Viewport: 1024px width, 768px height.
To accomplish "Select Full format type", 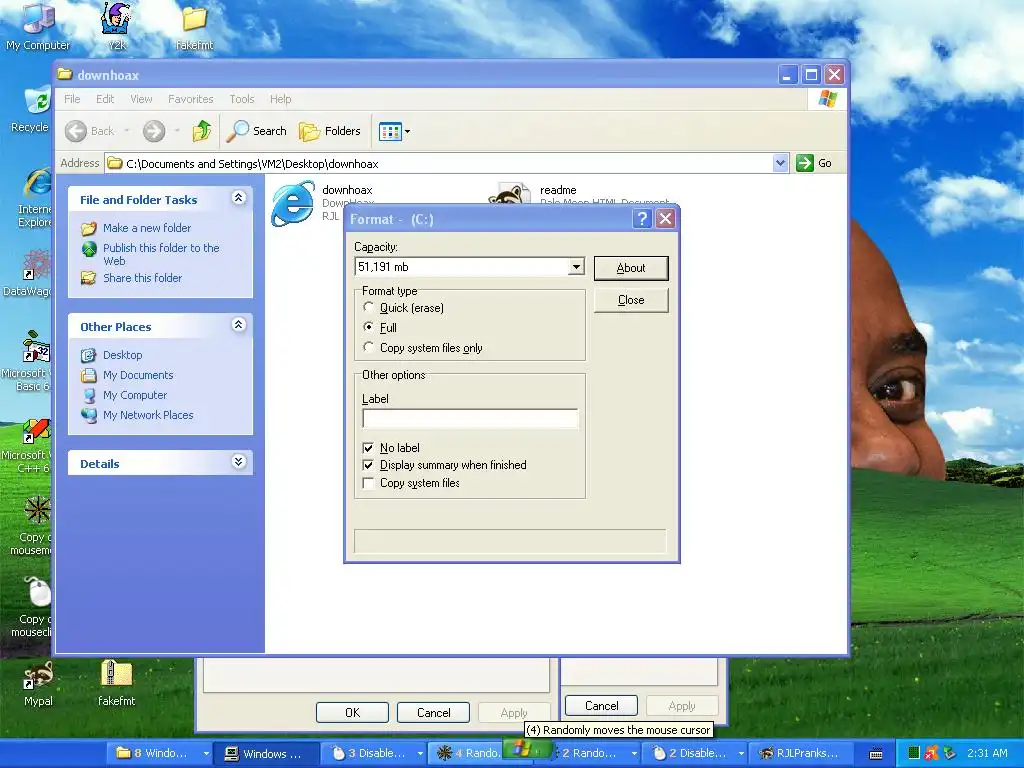I will tap(369, 327).
